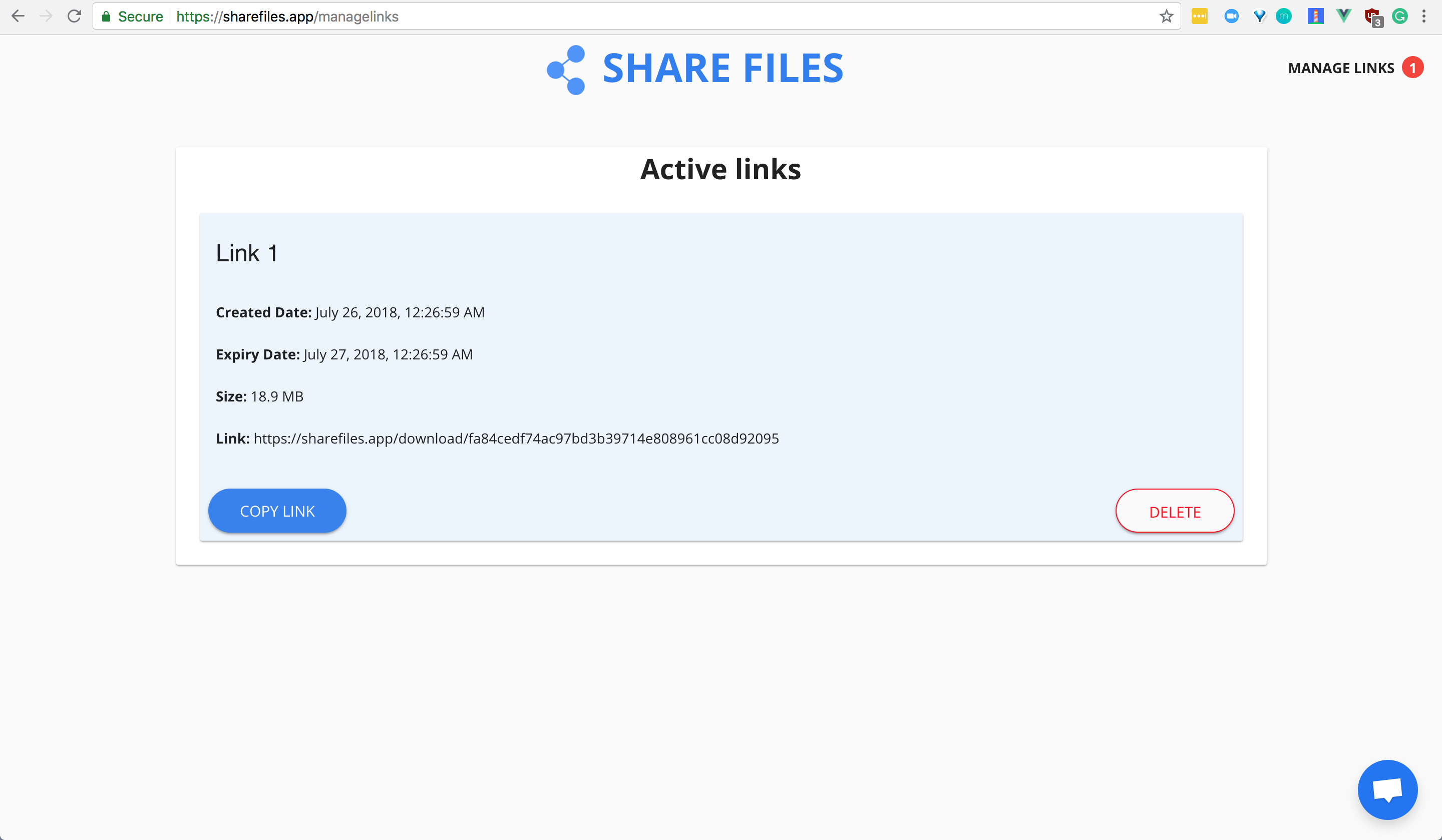Open uBlock Origin showing 3 blocked items

(1373, 16)
